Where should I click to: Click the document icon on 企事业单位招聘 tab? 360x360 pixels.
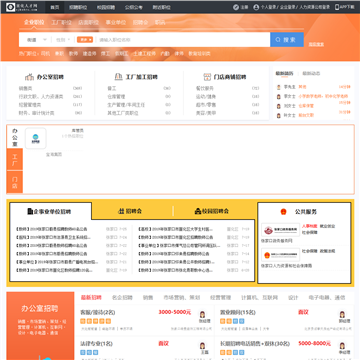pos(30,211)
